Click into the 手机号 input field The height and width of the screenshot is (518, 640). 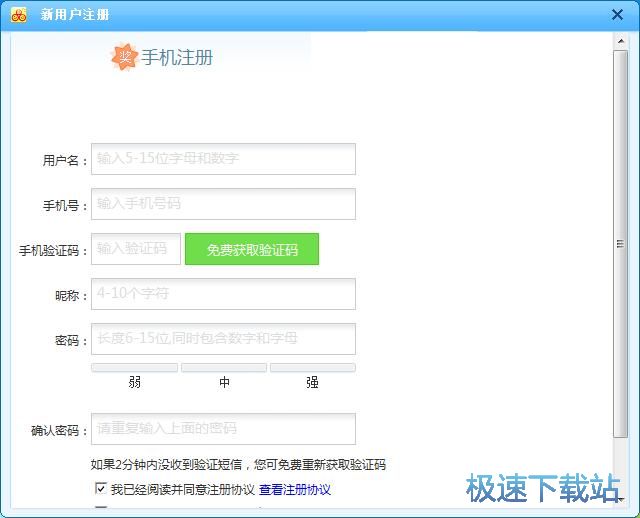pyautogui.click(x=223, y=204)
